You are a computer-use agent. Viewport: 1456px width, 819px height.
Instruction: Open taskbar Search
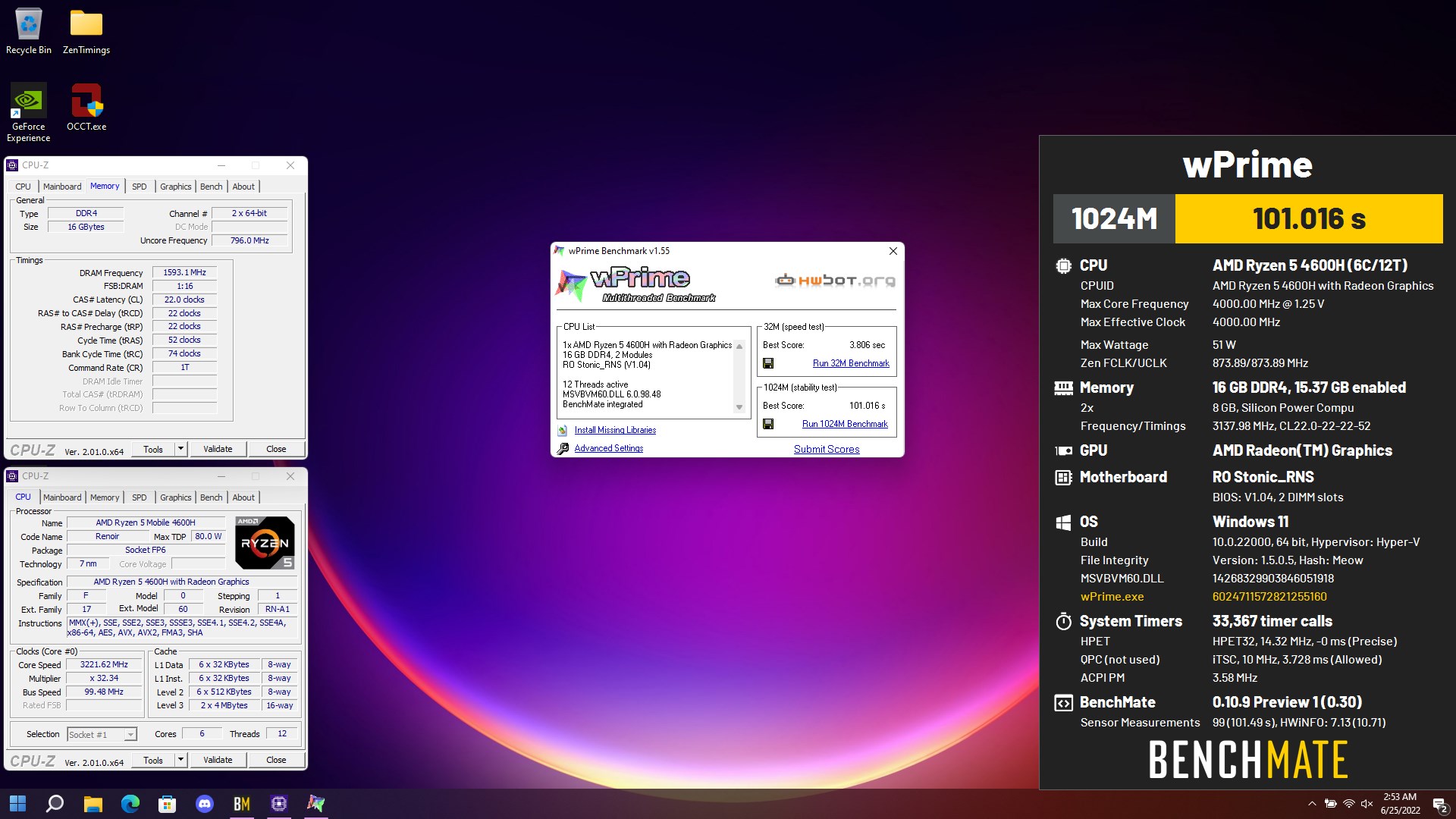[55, 804]
